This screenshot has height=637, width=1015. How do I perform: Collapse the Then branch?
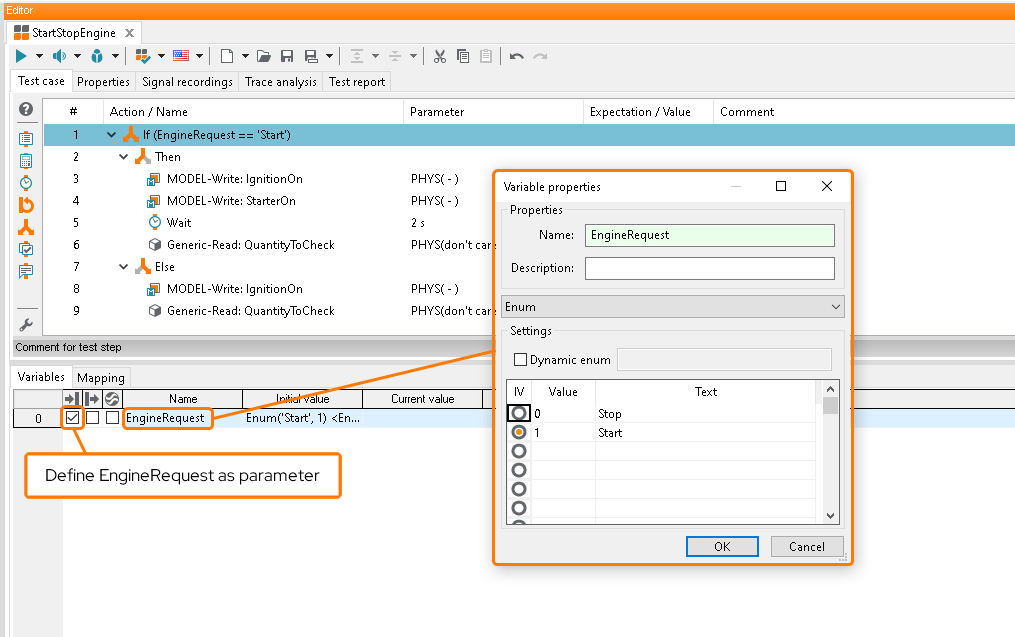pos(124,157)
